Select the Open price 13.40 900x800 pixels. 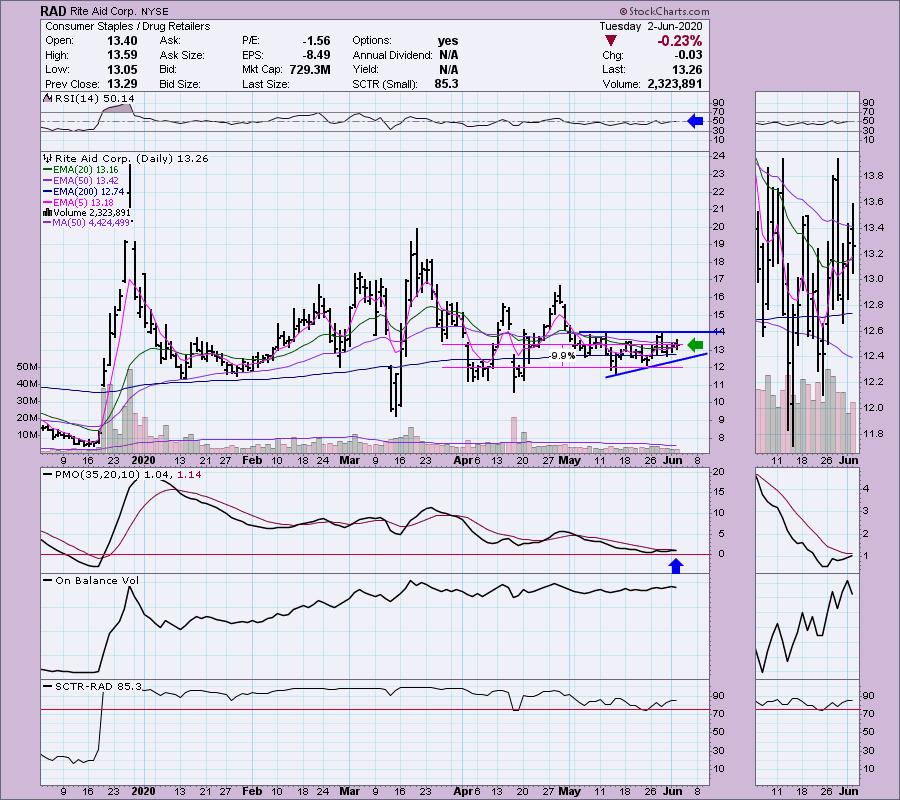click(x=122, y=41)
